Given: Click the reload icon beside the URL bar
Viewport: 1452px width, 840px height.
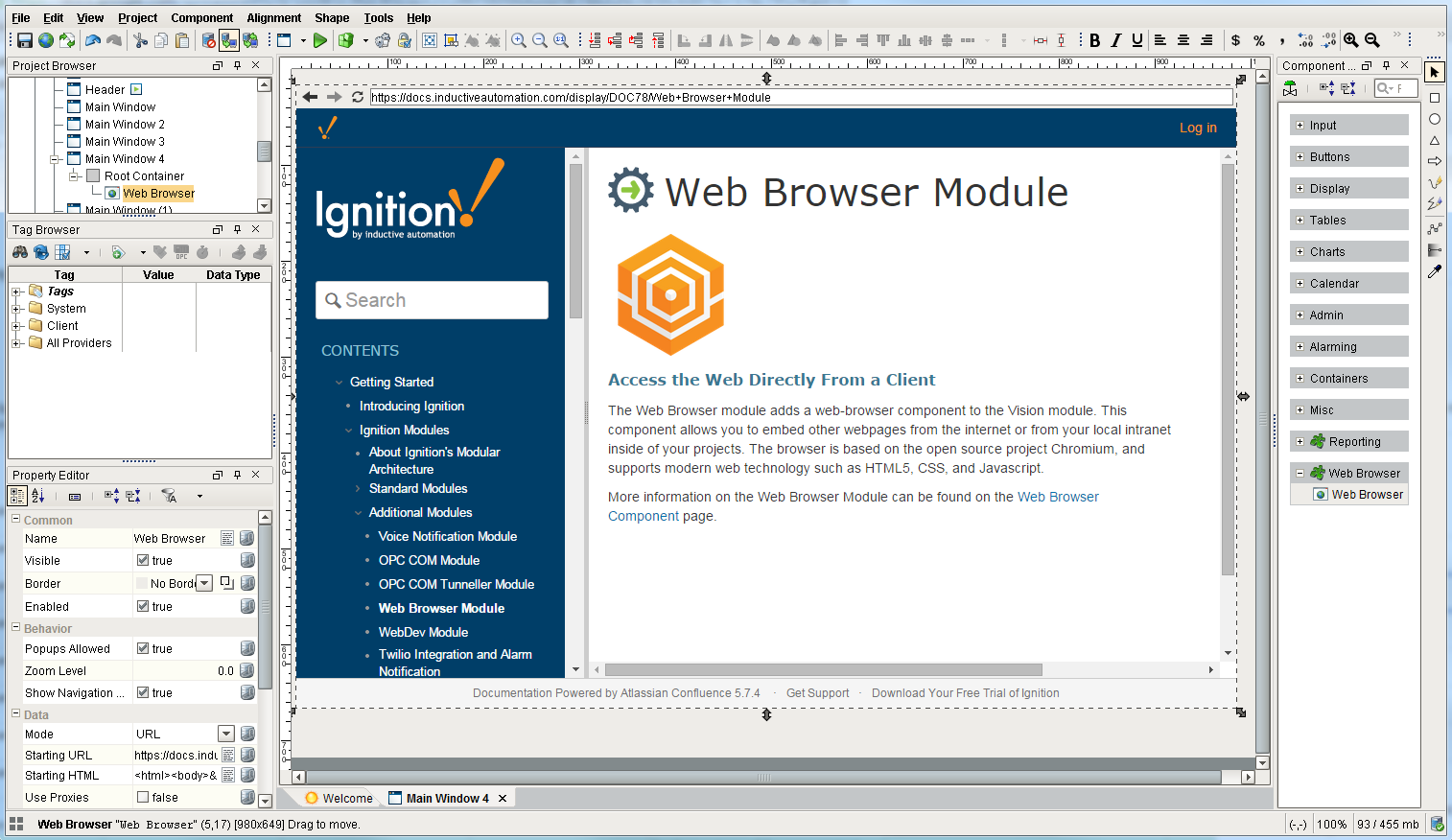Looking at the screenshot, I should 358,97.
